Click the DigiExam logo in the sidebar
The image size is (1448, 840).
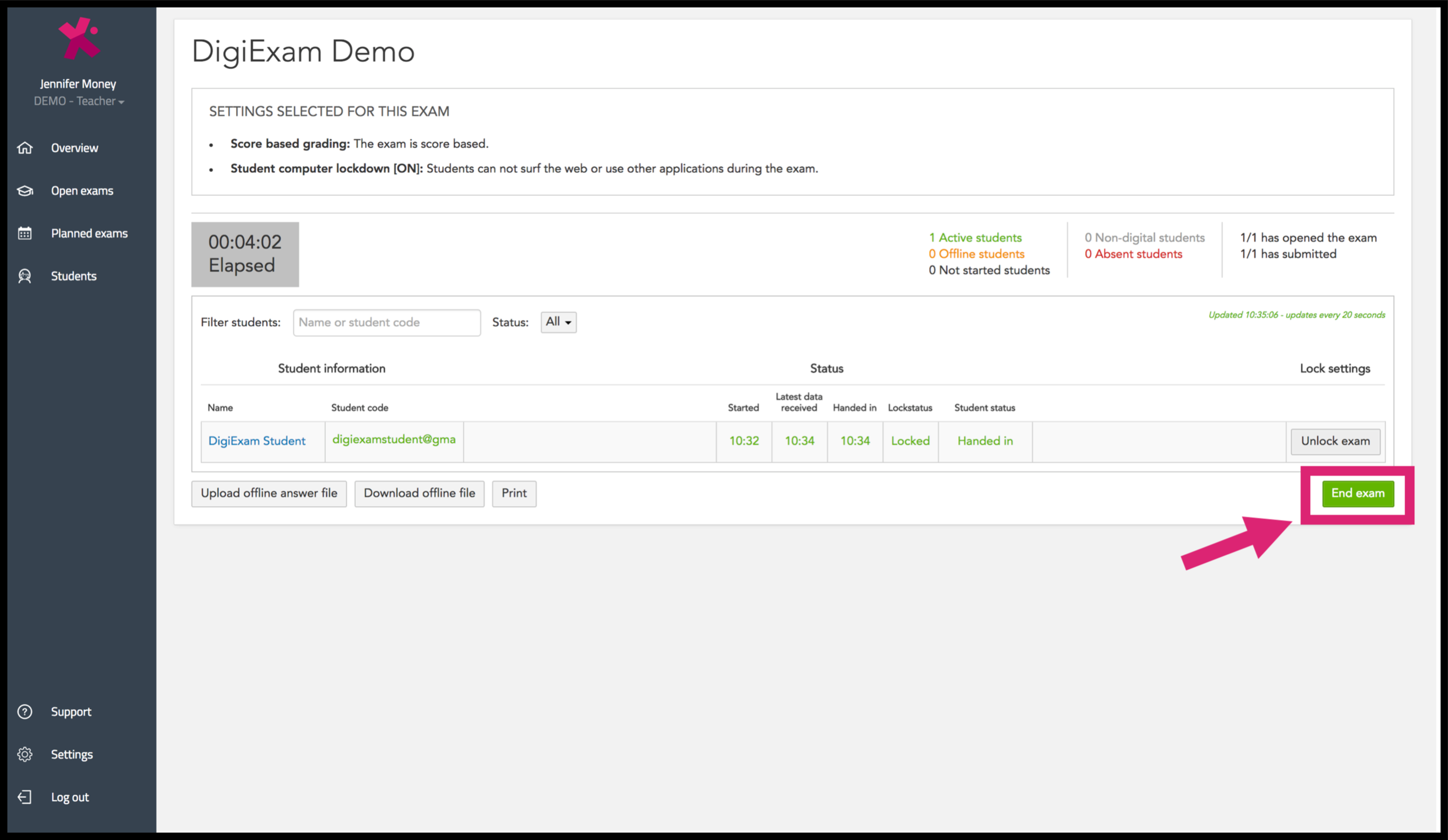(79, 38)
